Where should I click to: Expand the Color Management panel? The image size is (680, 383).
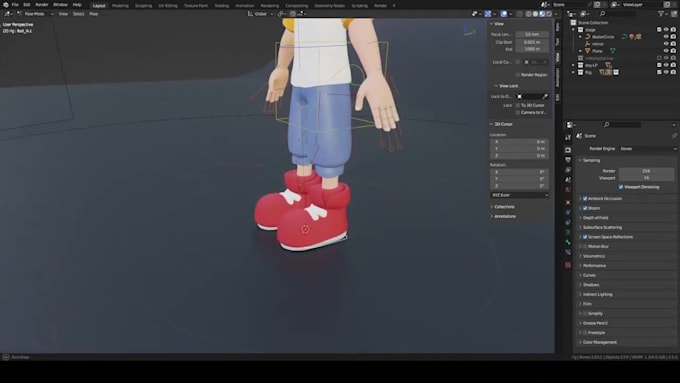click(628, 342)
